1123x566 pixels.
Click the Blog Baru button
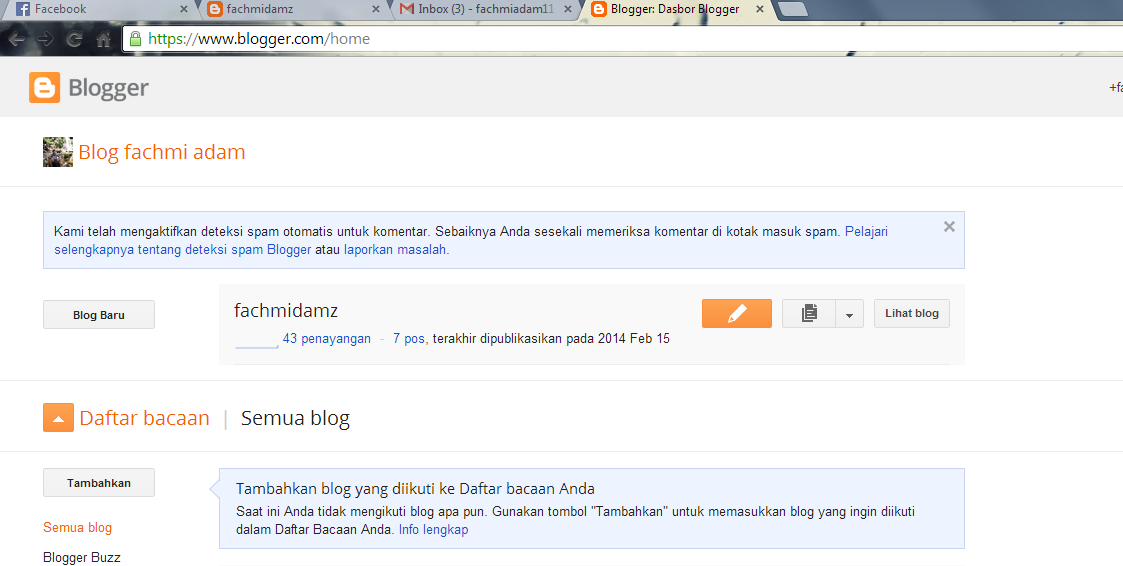pyautogui.click(x=99, y=315)
